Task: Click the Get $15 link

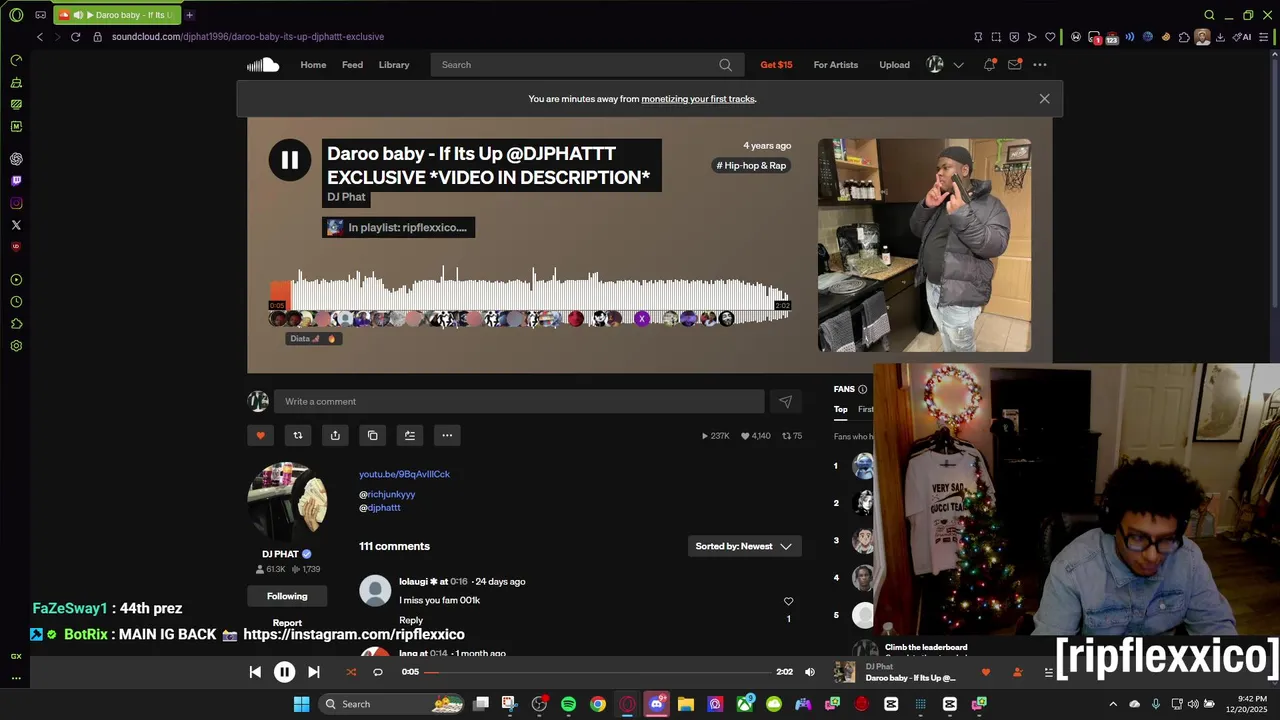Action: tap(776, 65)
